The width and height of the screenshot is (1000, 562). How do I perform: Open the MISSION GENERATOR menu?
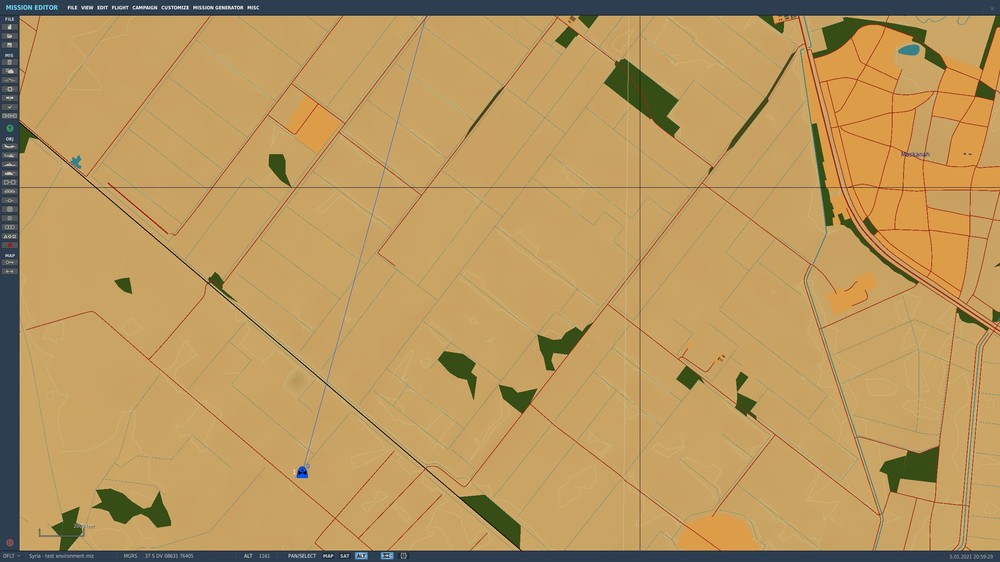tap(218, 8)
